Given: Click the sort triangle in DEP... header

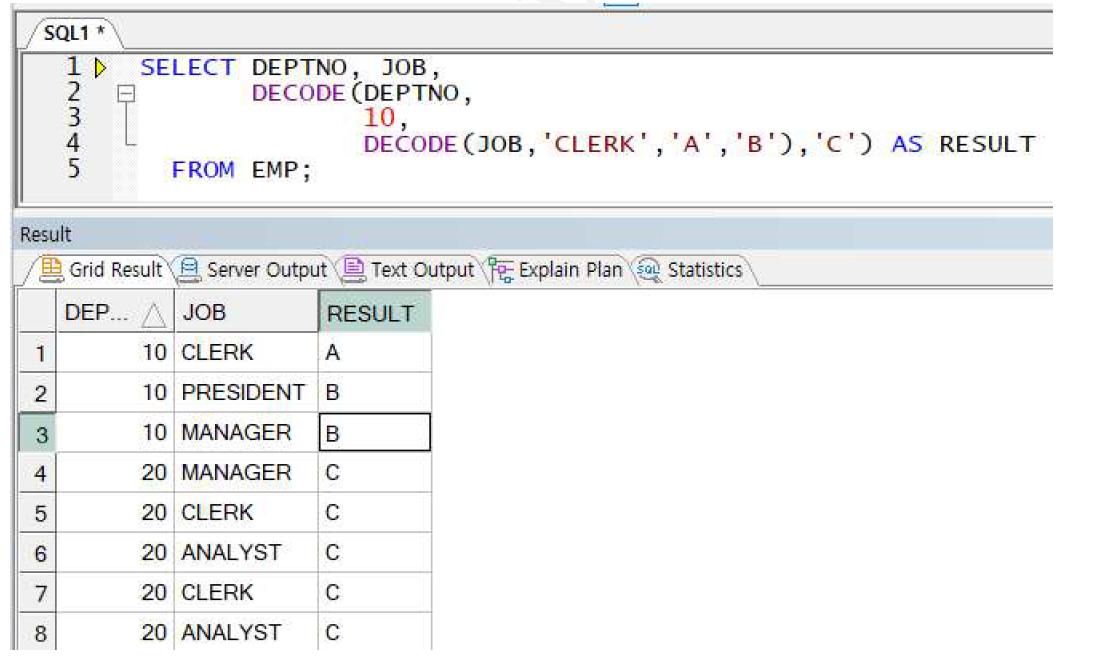Looking at the screenshot, I should point(153,314).
